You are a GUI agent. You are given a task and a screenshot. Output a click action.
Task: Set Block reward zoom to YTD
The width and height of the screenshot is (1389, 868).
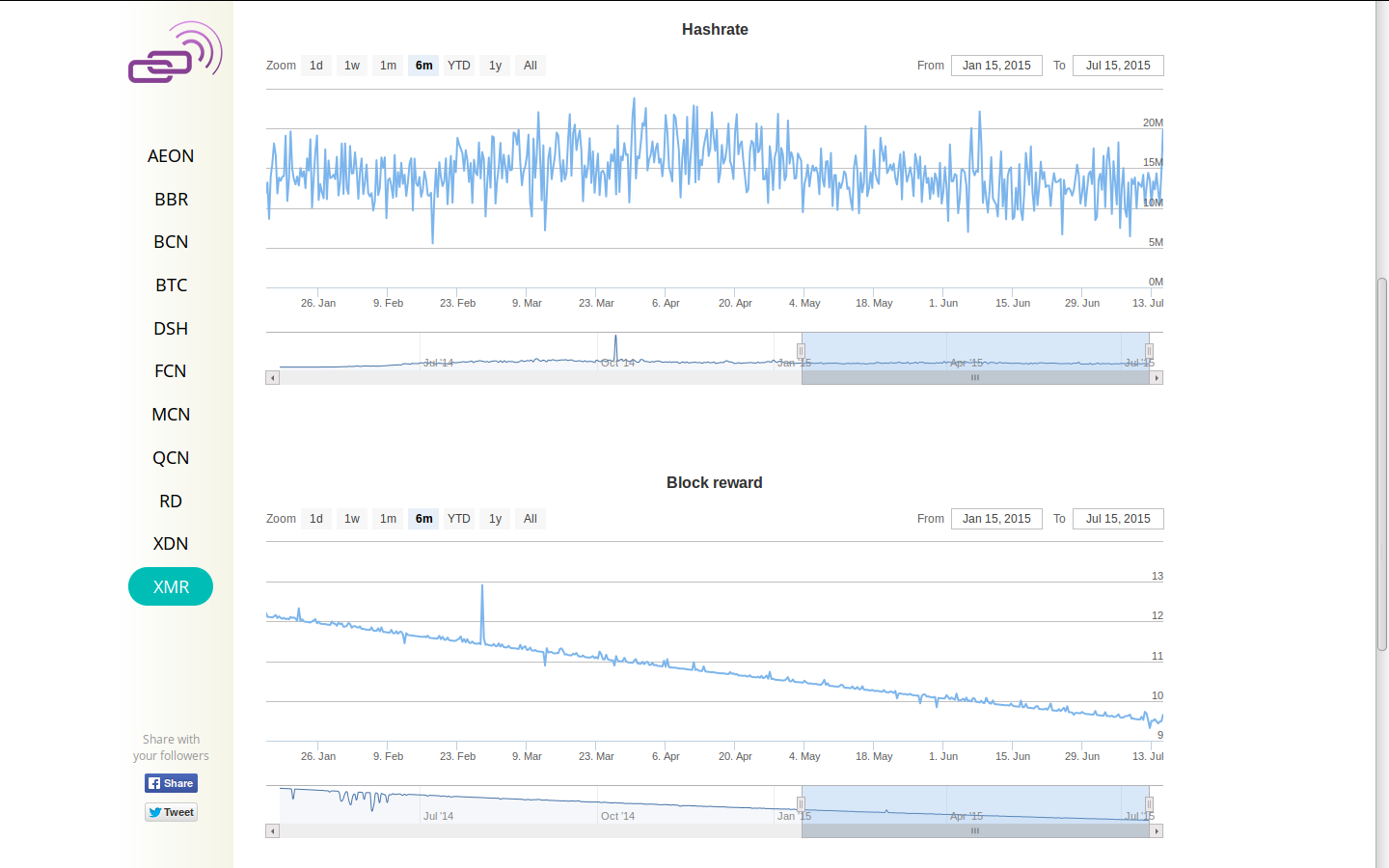coord(459,519)
